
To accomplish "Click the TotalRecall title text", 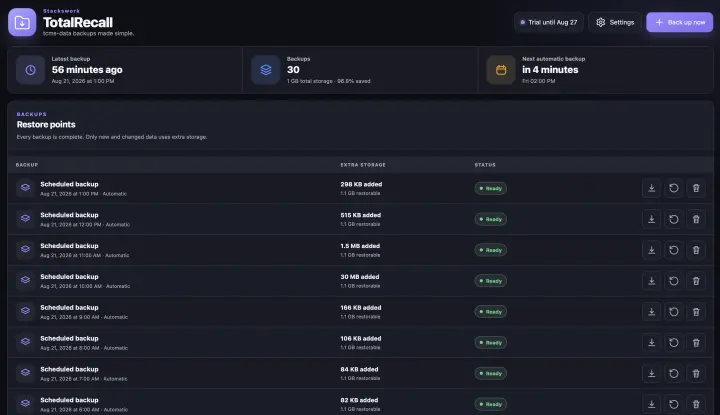I will 78,22.
